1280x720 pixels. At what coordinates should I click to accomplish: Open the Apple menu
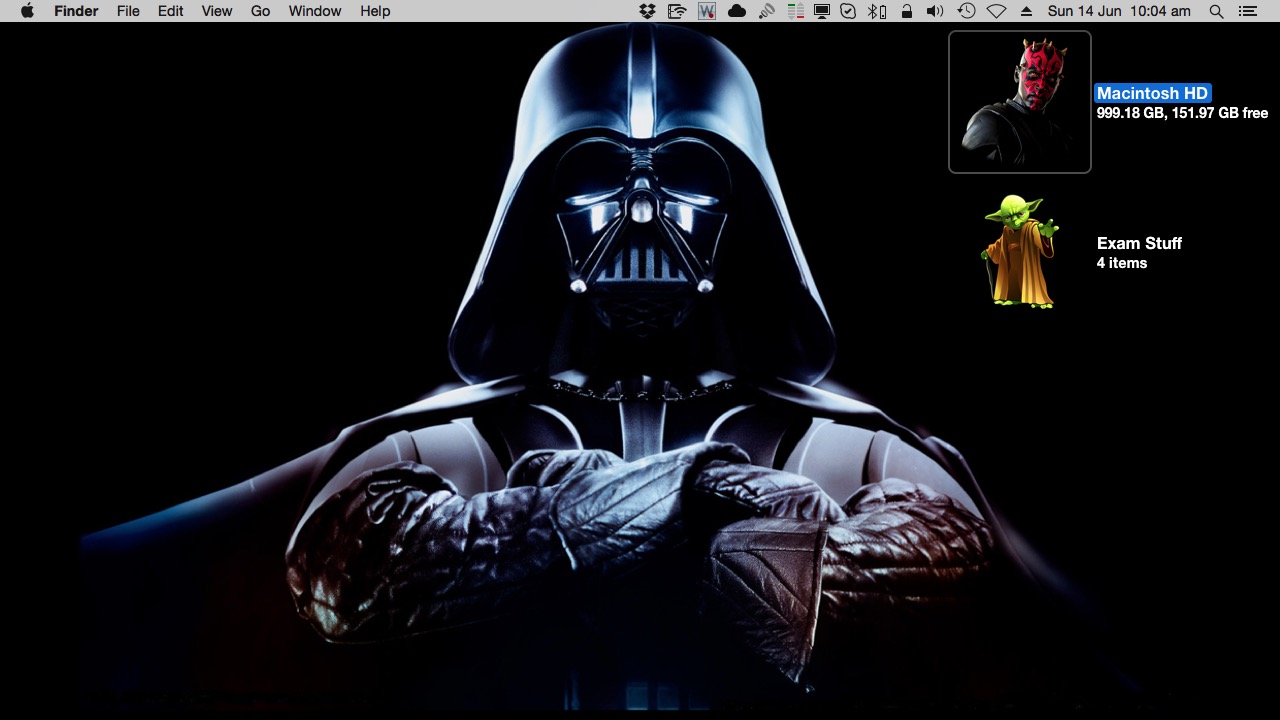tap(27, 11)
